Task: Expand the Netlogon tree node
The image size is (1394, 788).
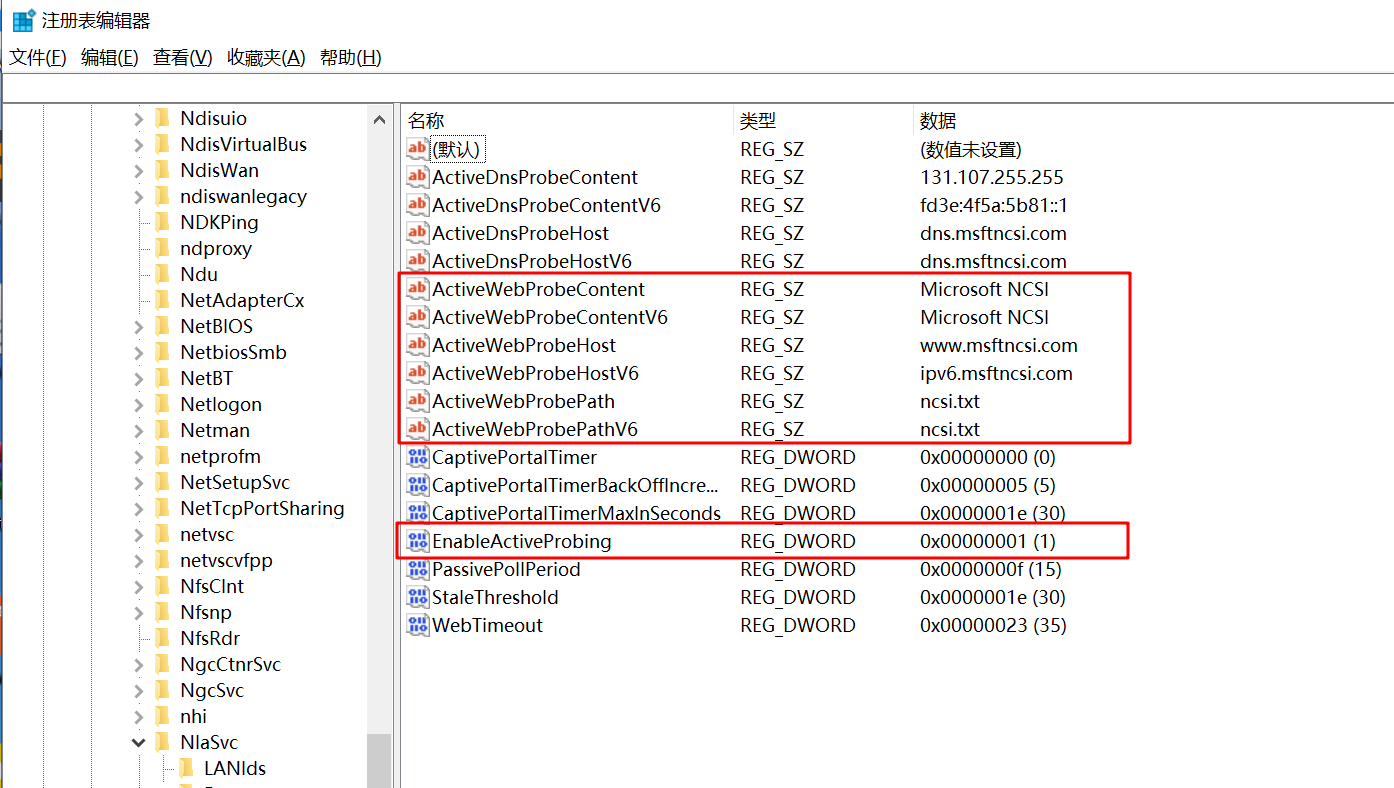Action: 139,405
